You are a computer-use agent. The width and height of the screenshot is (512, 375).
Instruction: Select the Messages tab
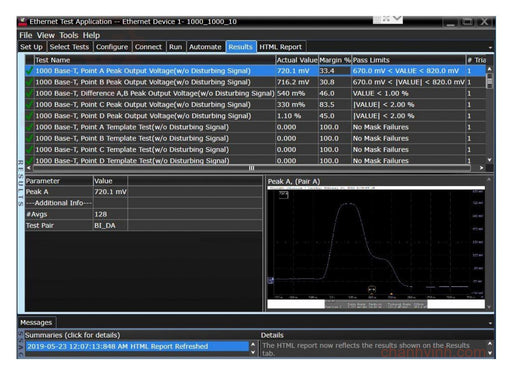click(36, 322)
